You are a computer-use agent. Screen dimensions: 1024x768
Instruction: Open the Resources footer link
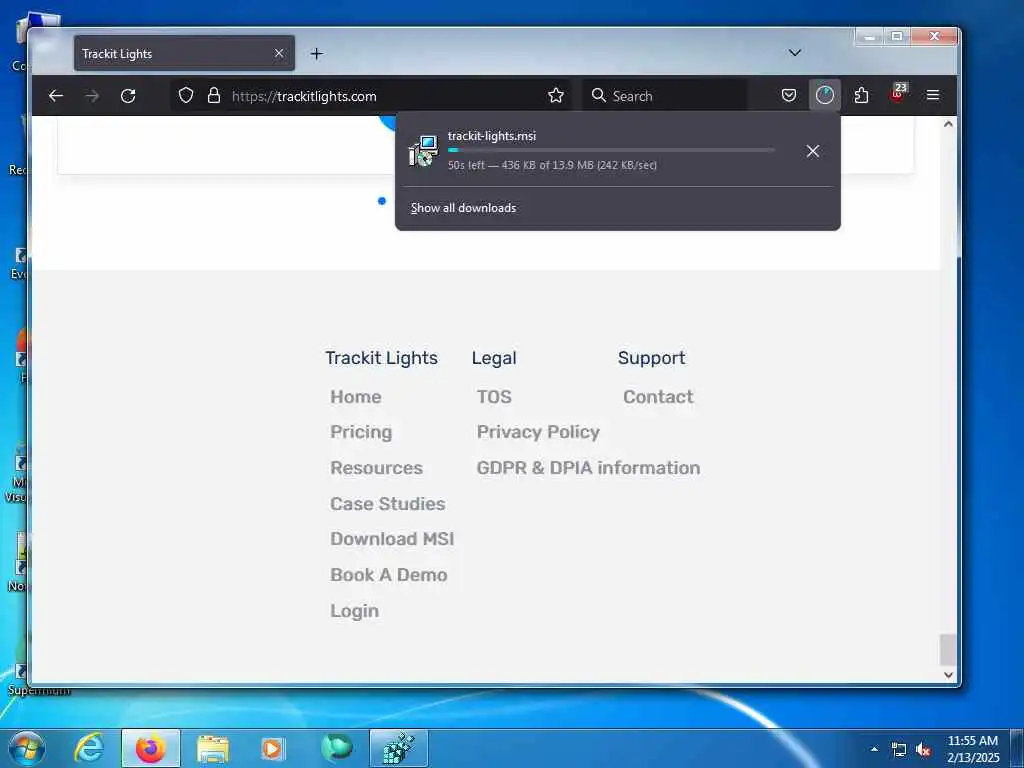tap(376, 468)
